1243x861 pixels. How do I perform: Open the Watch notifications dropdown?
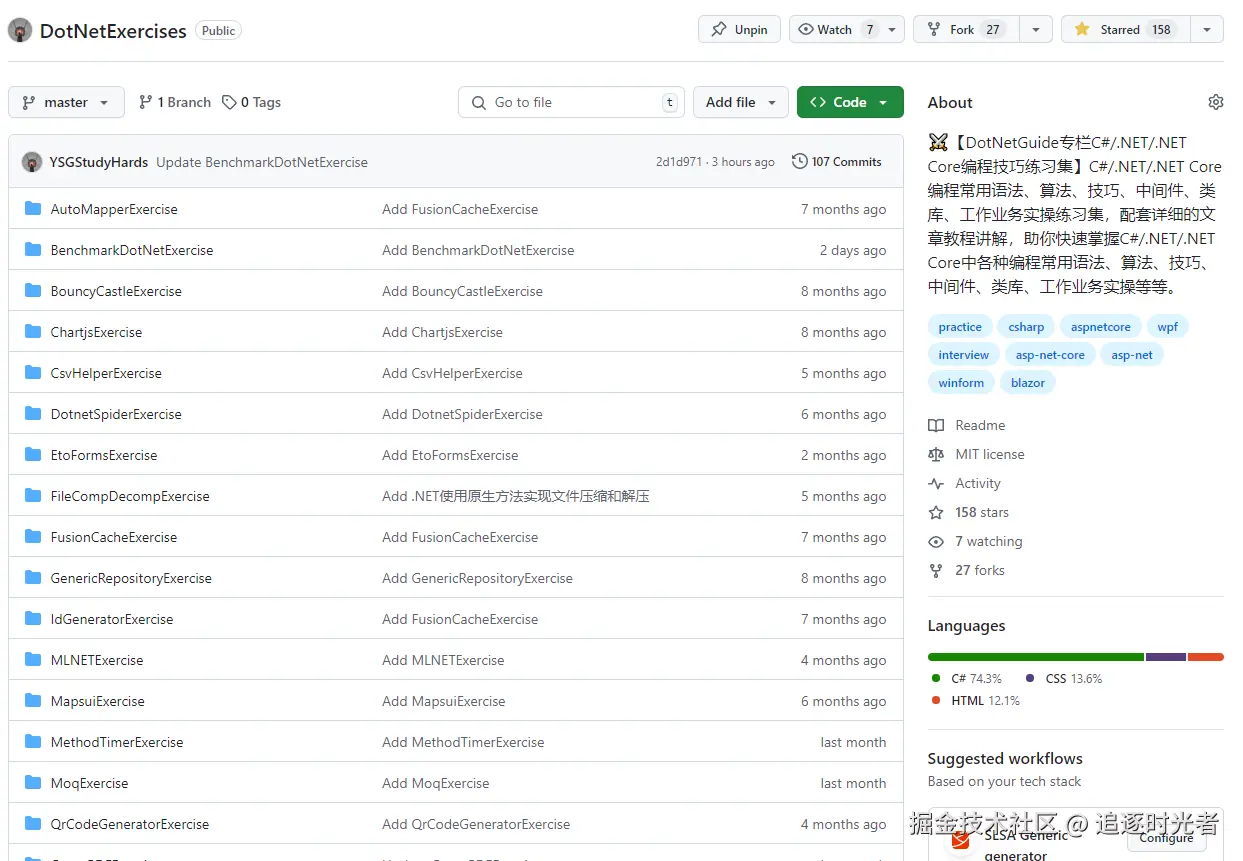coord(847,29)
